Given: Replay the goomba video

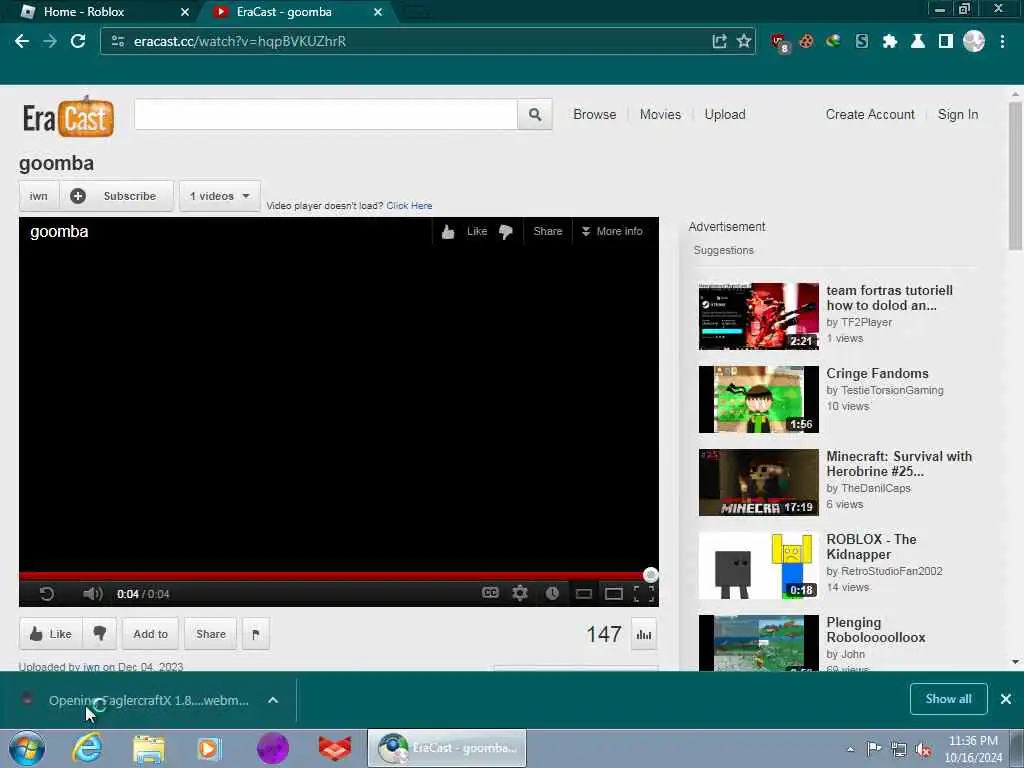Looking at the screenshot, I should pos(46,594).
